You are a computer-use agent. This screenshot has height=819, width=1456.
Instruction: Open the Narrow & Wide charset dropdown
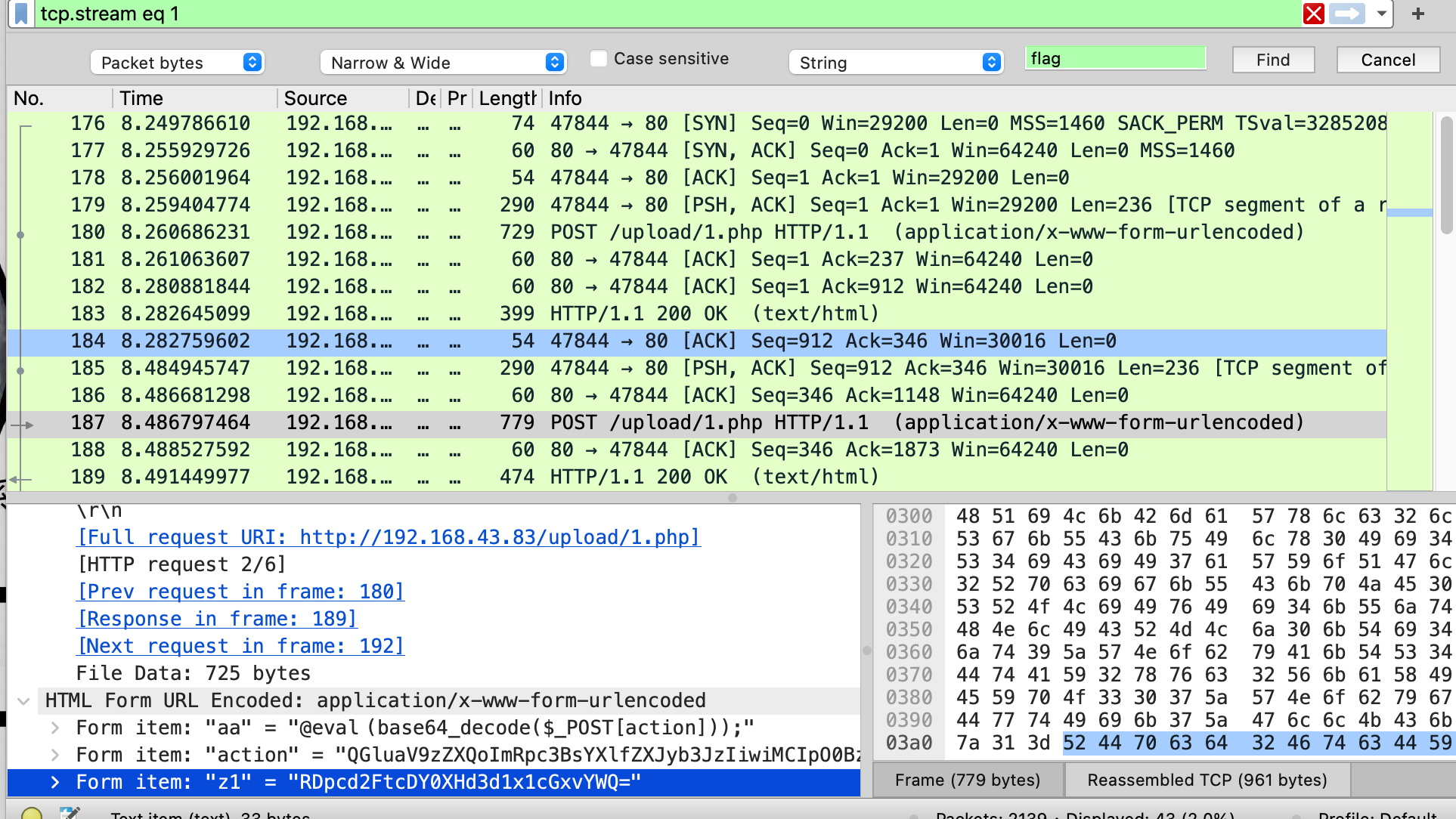tap(444, 63)
